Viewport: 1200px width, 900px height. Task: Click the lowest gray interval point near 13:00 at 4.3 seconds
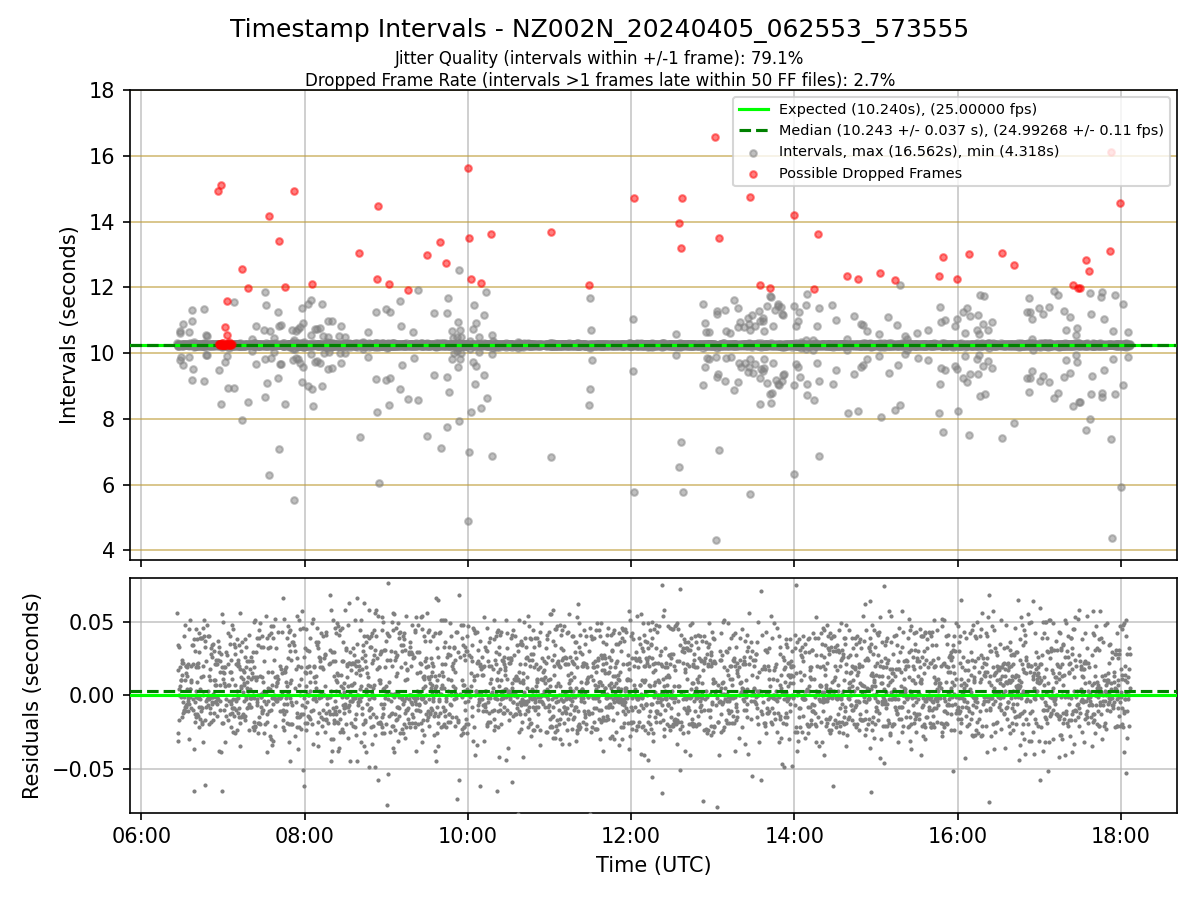716,540
